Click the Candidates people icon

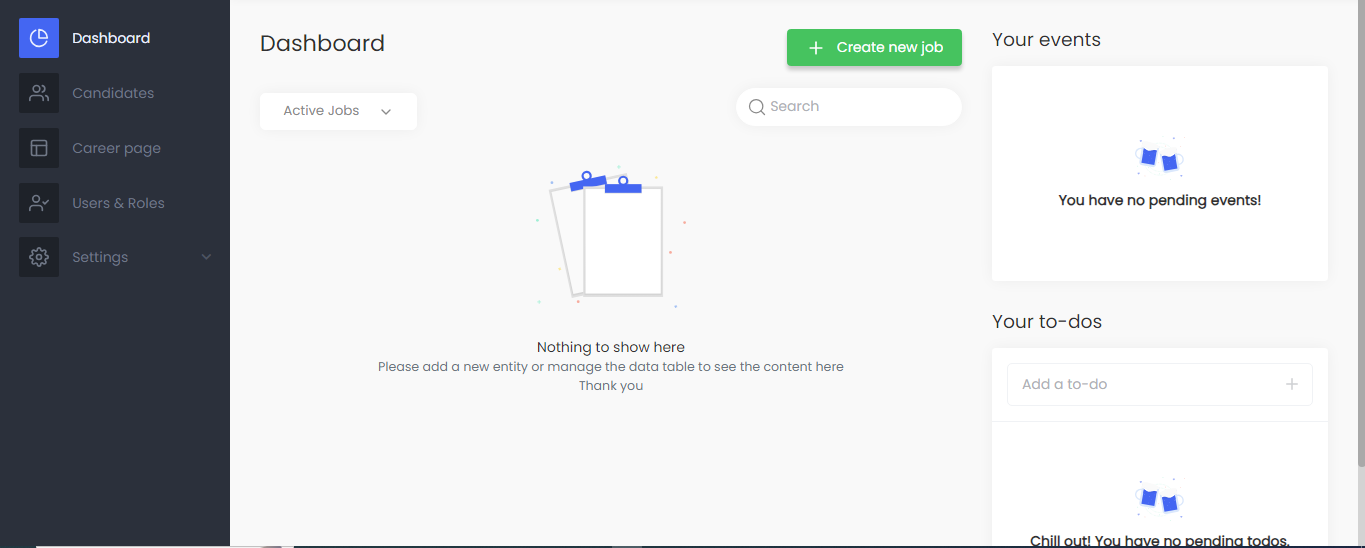click(x=39, y=93)
